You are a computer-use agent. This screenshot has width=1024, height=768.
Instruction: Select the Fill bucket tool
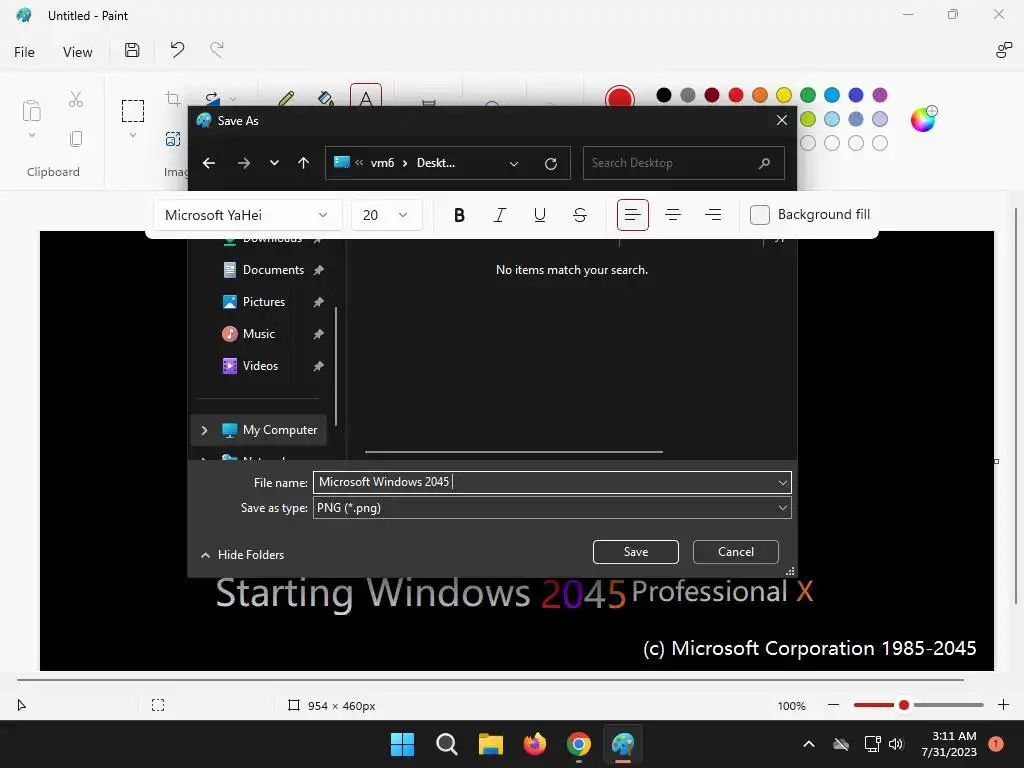(325, 99)
